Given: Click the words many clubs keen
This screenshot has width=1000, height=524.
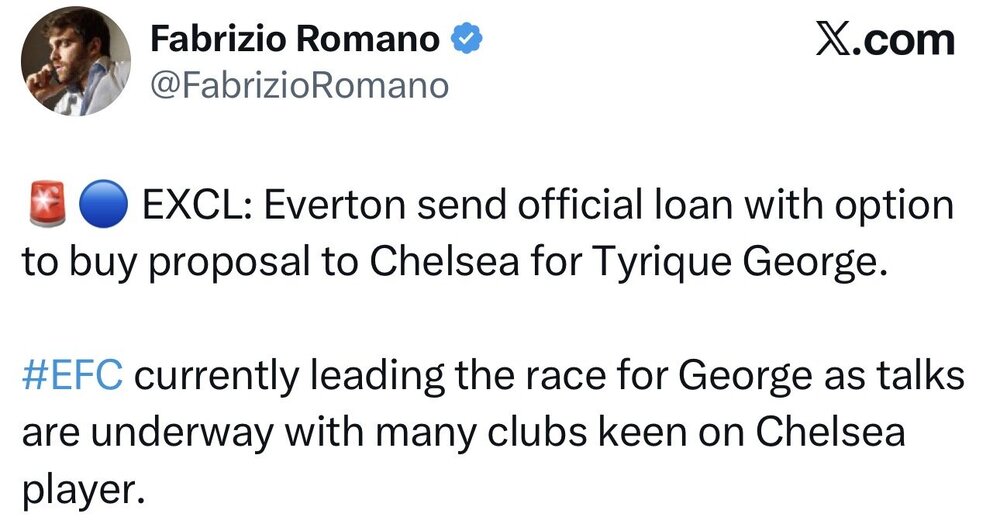Looking at the screenshot, I should (530, 433).
